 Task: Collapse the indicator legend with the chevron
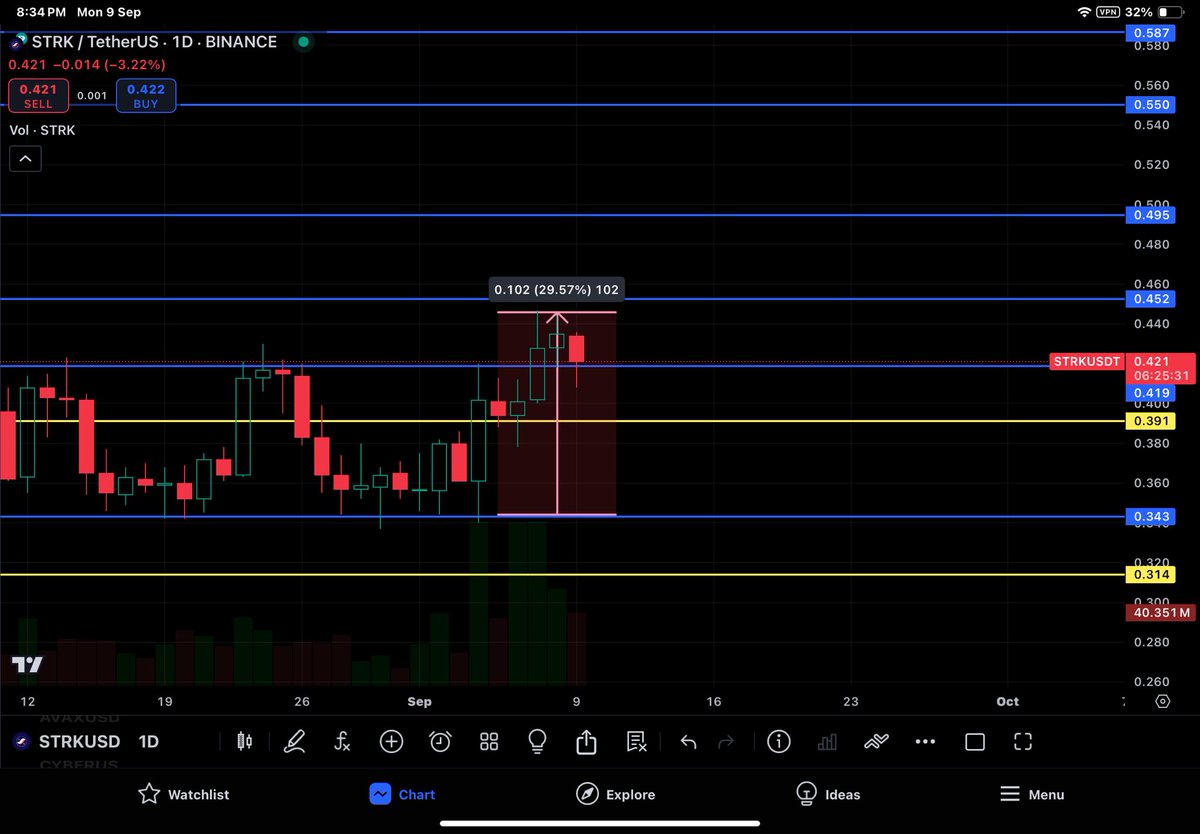tap(25, 158)
